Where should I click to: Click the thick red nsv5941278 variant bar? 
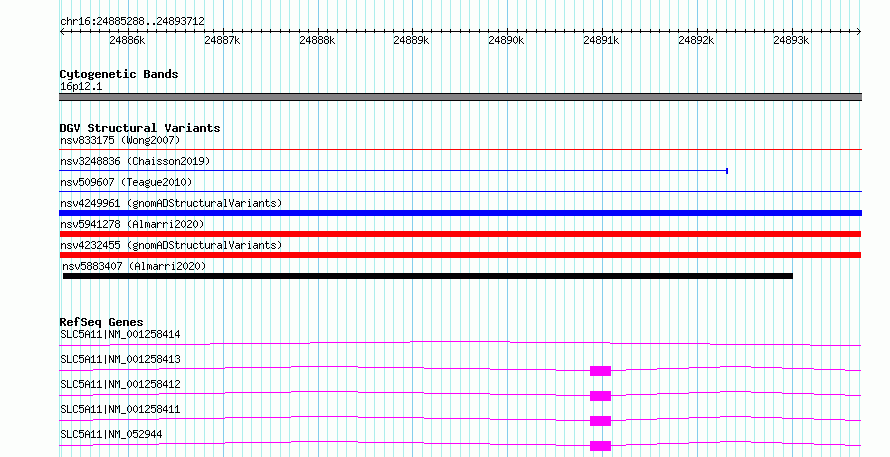pyautogui.click(x=460, y=234)
